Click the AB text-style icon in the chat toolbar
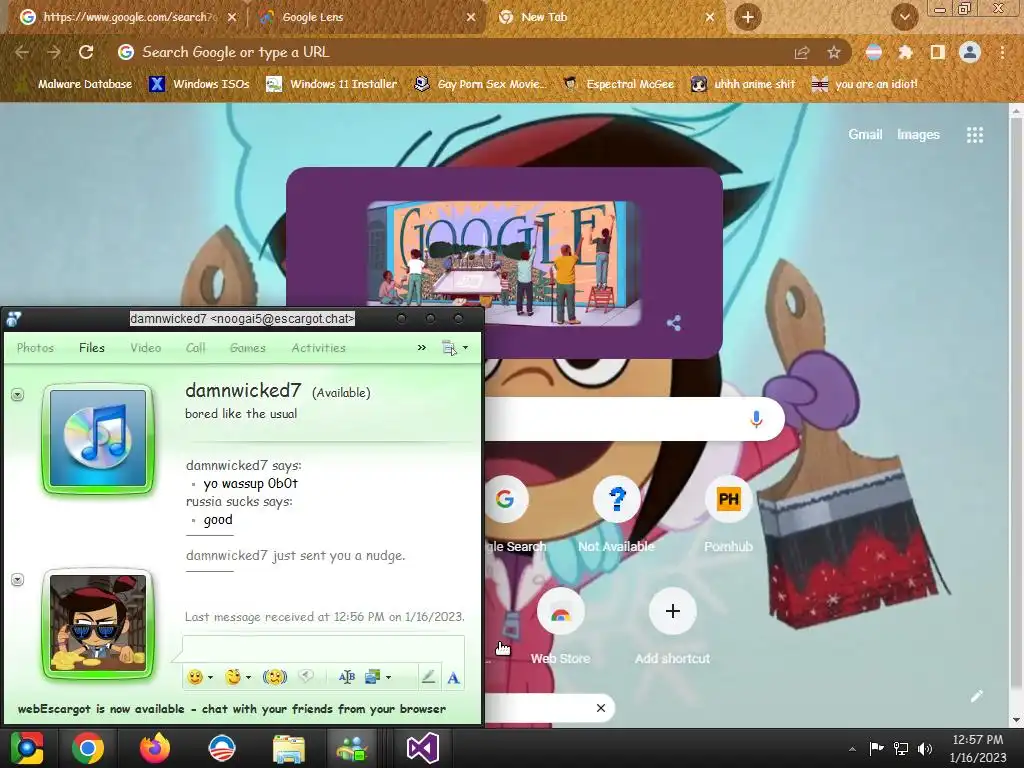Viewport: 1024px width, 768px height. [x=347, y=677]
